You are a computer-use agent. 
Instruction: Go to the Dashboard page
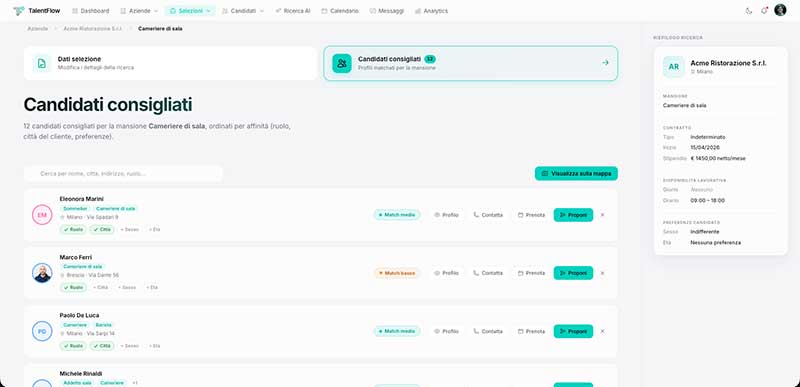pos(91,11)
